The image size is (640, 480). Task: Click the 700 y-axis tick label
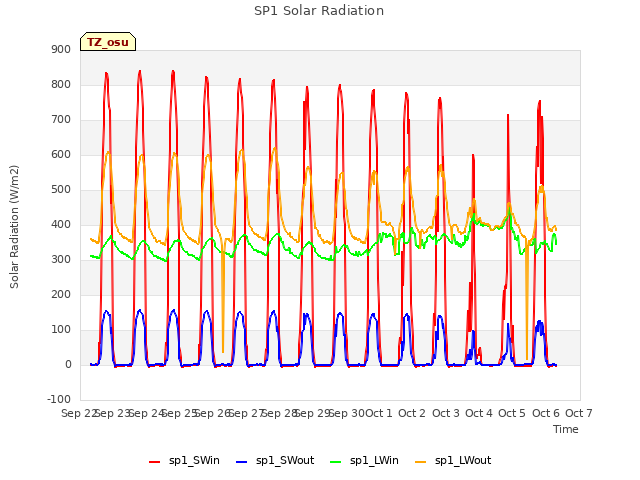61,120
